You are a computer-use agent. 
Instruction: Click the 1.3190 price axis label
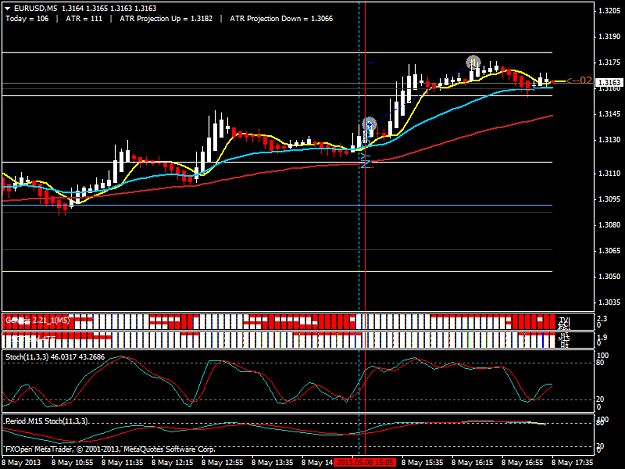pyautogui.click(x=609, y=37)
